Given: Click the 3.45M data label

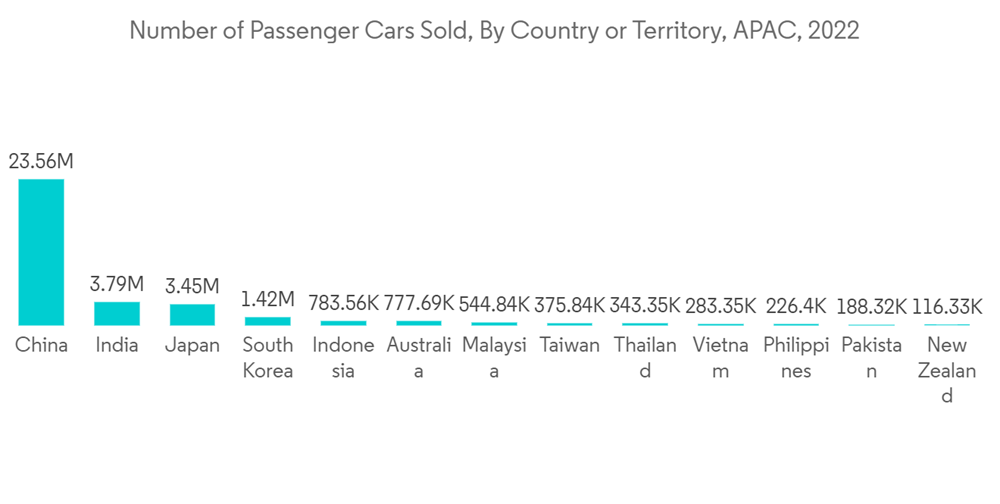Looking at the screenshot, I should [x=192, y=287].
